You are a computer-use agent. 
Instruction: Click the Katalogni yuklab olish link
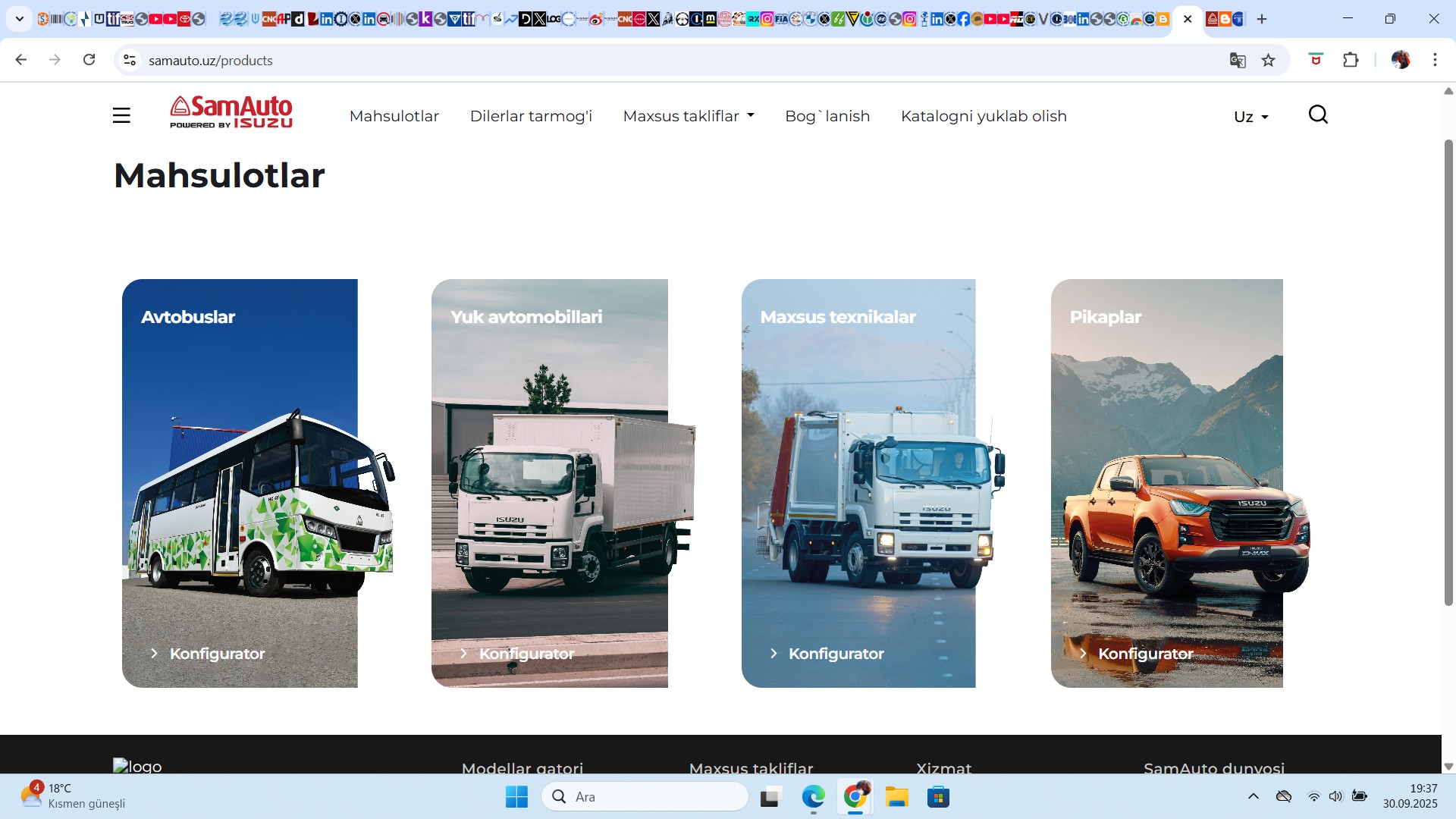[x=984, y=116]
